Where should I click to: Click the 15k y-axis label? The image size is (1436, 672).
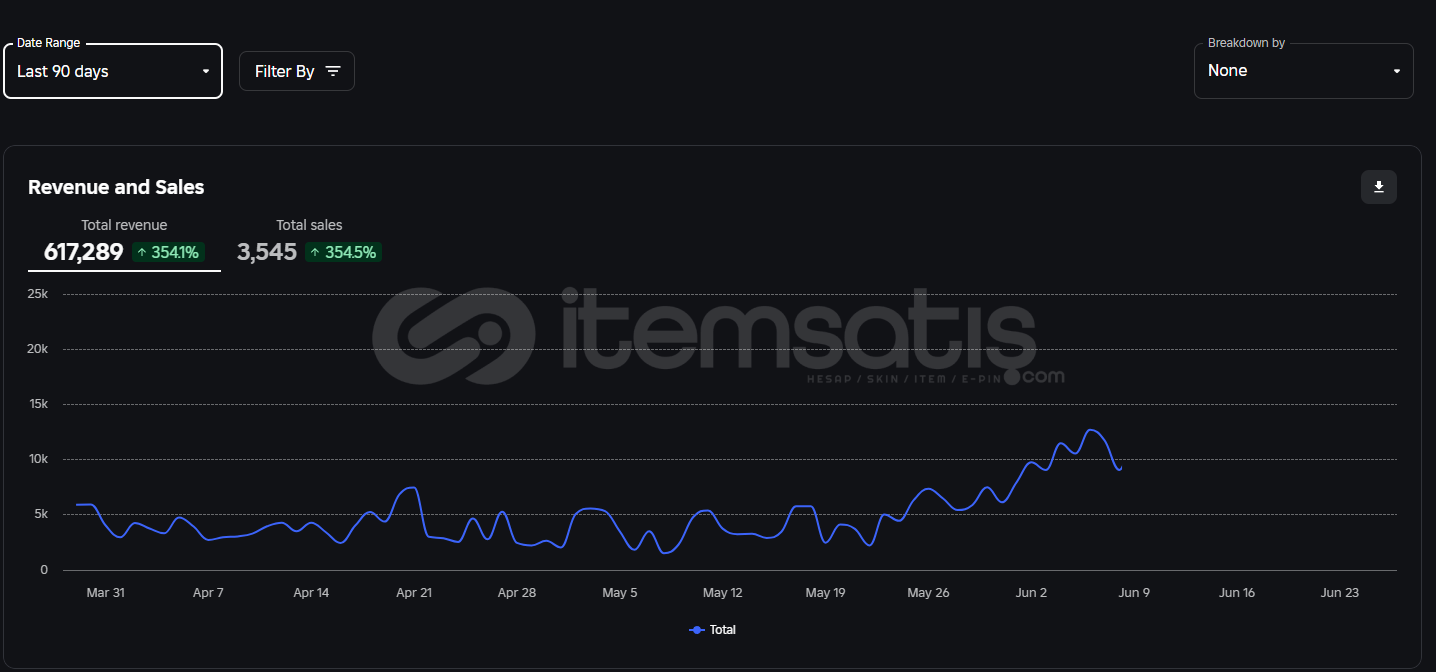click(38, 404)
